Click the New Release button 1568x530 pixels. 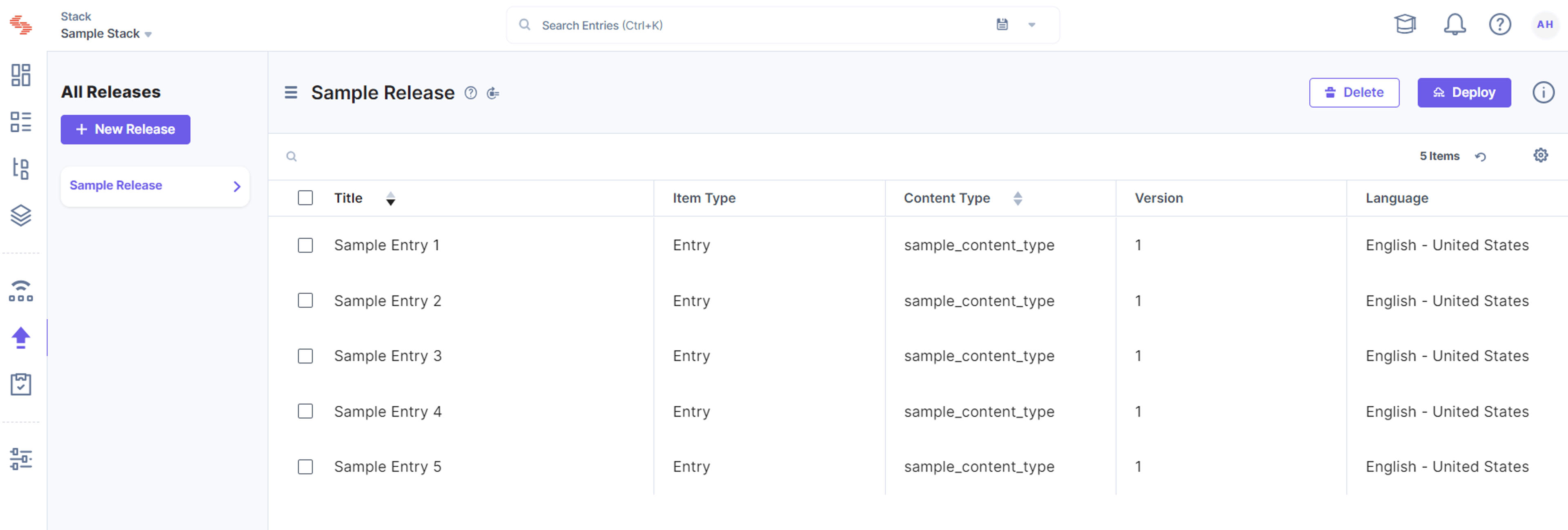click(125, 129)
